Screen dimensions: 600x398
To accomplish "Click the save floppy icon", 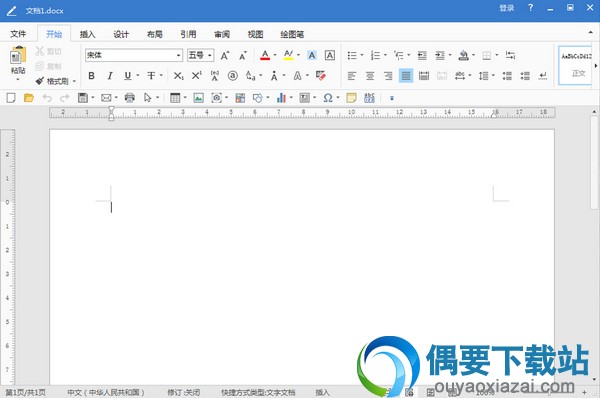I will [x=83, y=98].
